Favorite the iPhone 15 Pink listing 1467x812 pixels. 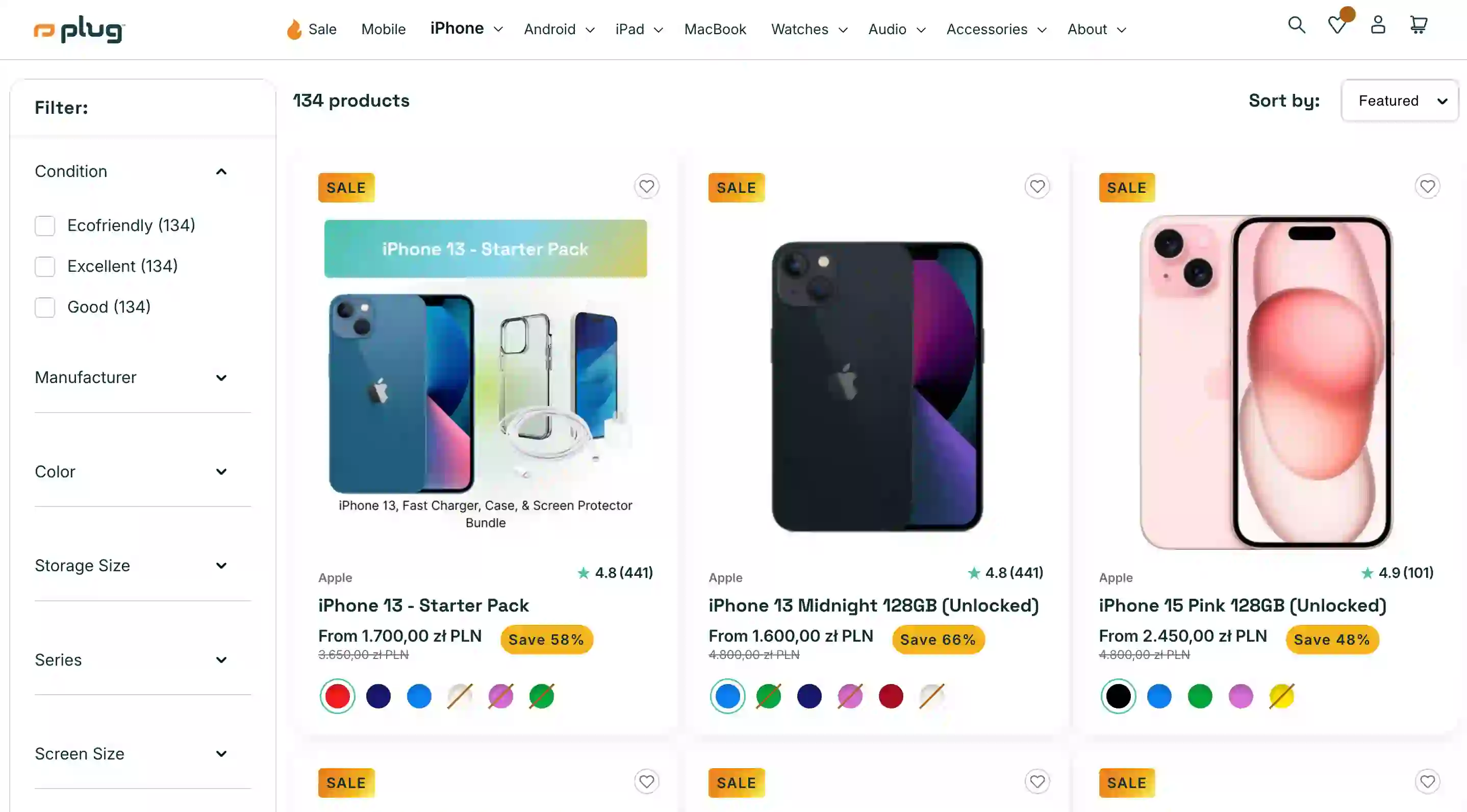pos(1428,186)
